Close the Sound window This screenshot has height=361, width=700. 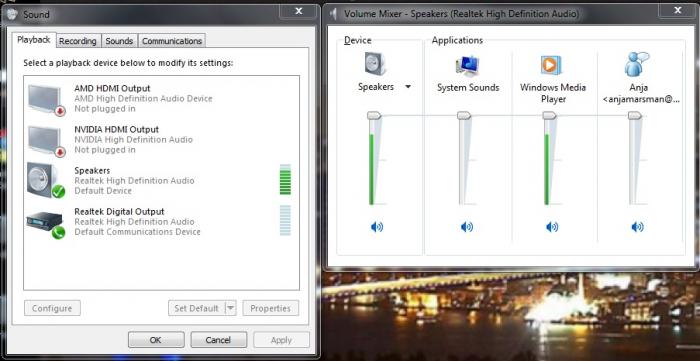(299, 11)
